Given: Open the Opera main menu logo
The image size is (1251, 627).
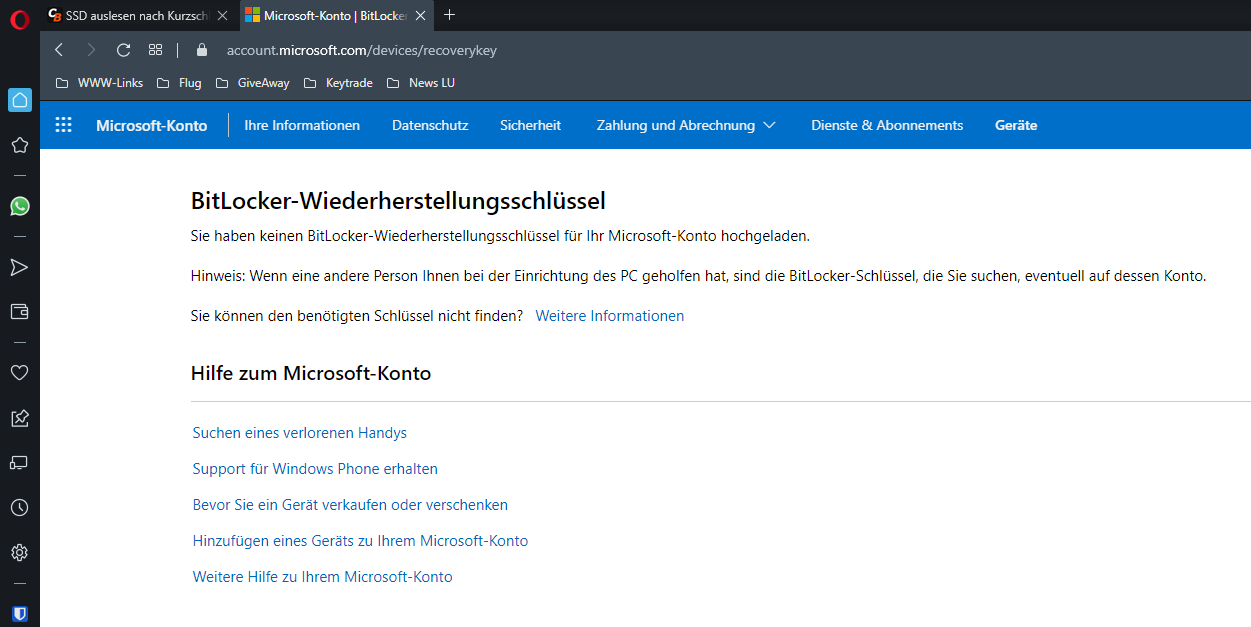Looking at the screenshot, I should click(x=19, y=16).
